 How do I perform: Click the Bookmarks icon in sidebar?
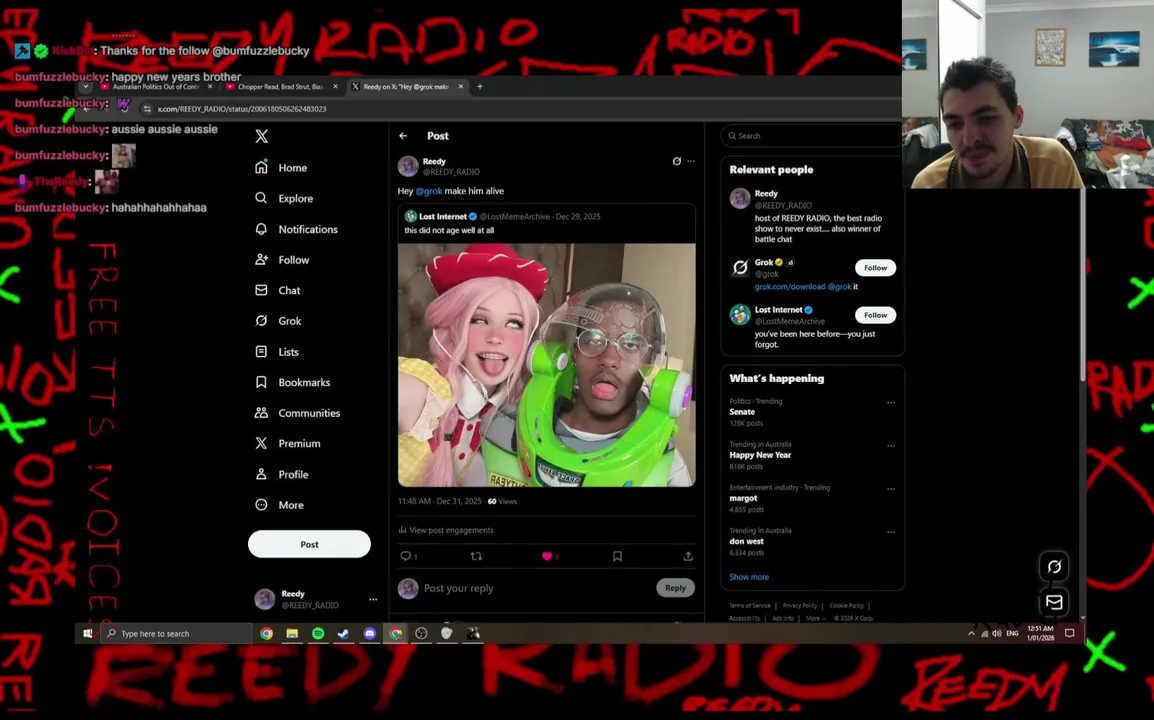(261, 382)
